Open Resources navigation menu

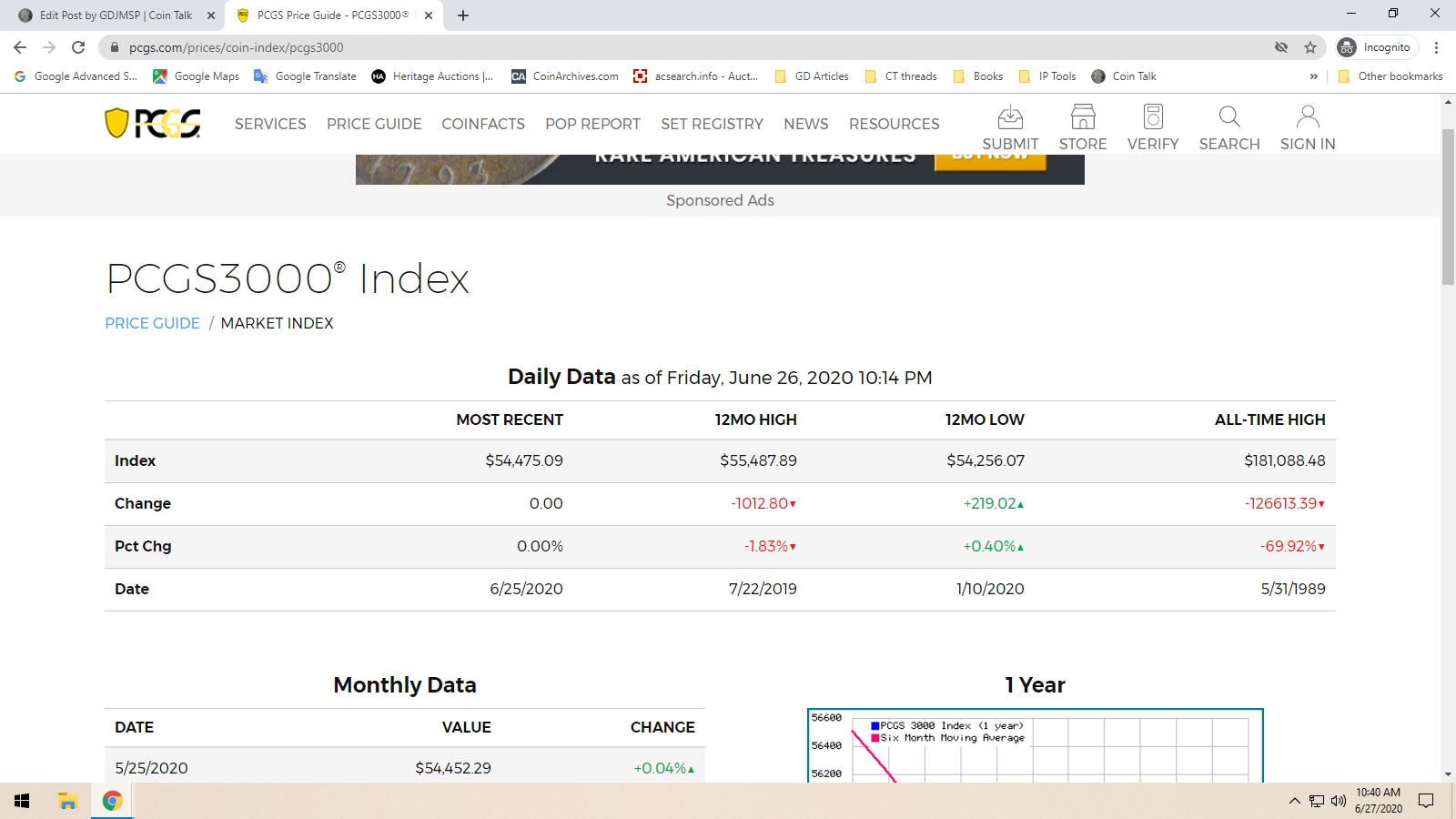tap(894, 124)
